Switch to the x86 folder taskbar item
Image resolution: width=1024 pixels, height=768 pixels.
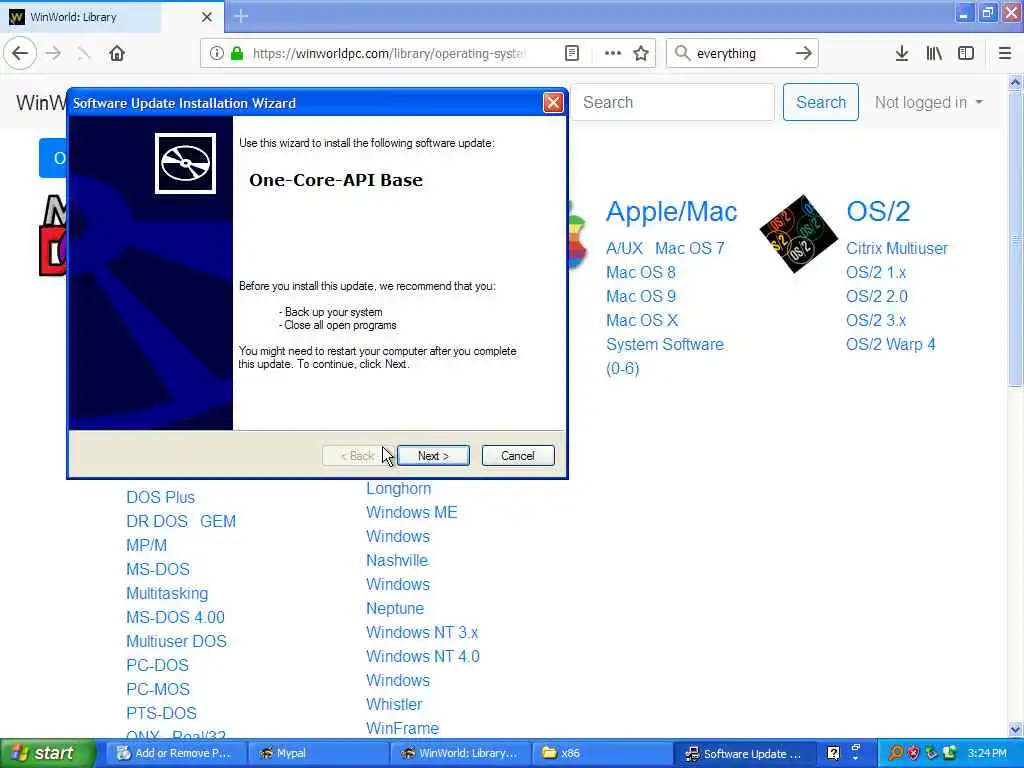pos(601,753)
